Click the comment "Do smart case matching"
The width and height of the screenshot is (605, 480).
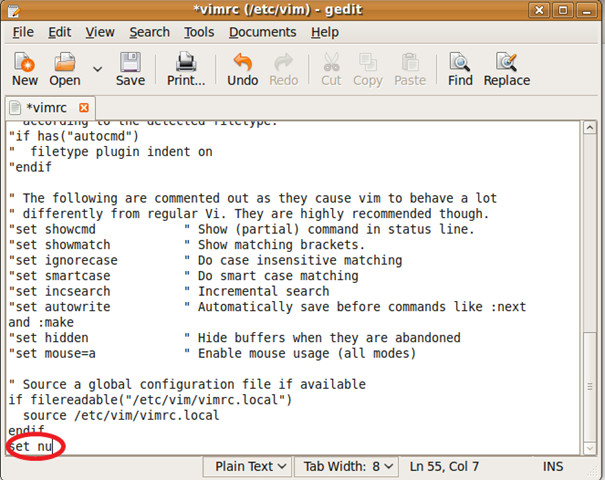coord(278,275)
